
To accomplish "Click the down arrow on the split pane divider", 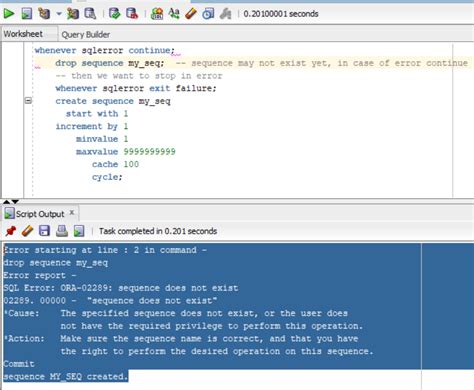I will [x=15, y=202].
